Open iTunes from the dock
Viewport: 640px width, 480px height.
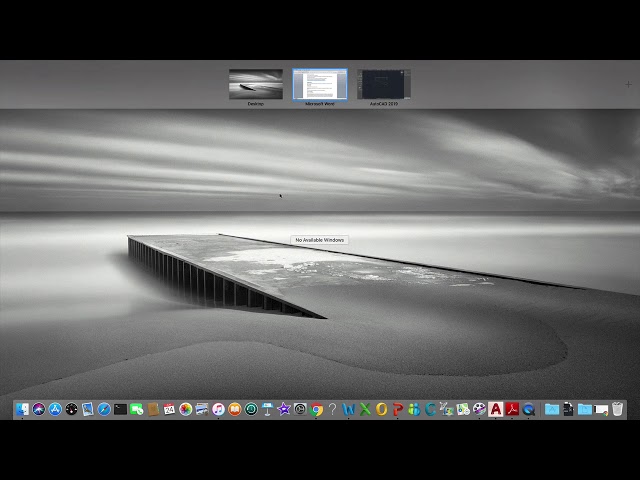[218, 409]
